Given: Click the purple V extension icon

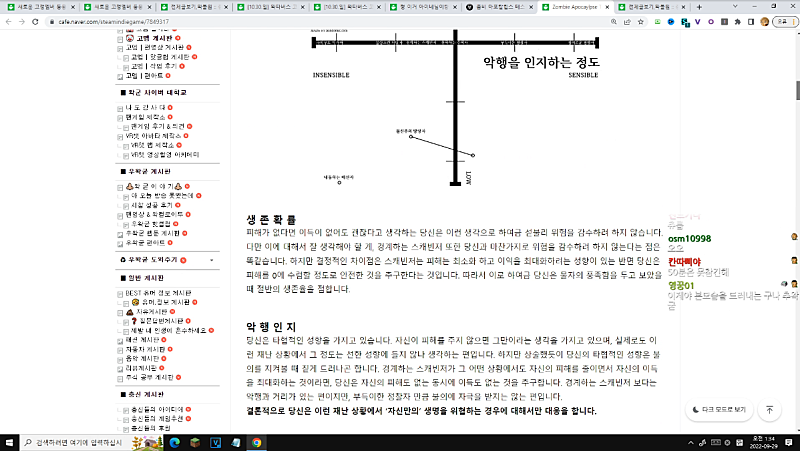Looking at the screenshot, I should click(697, 22).
